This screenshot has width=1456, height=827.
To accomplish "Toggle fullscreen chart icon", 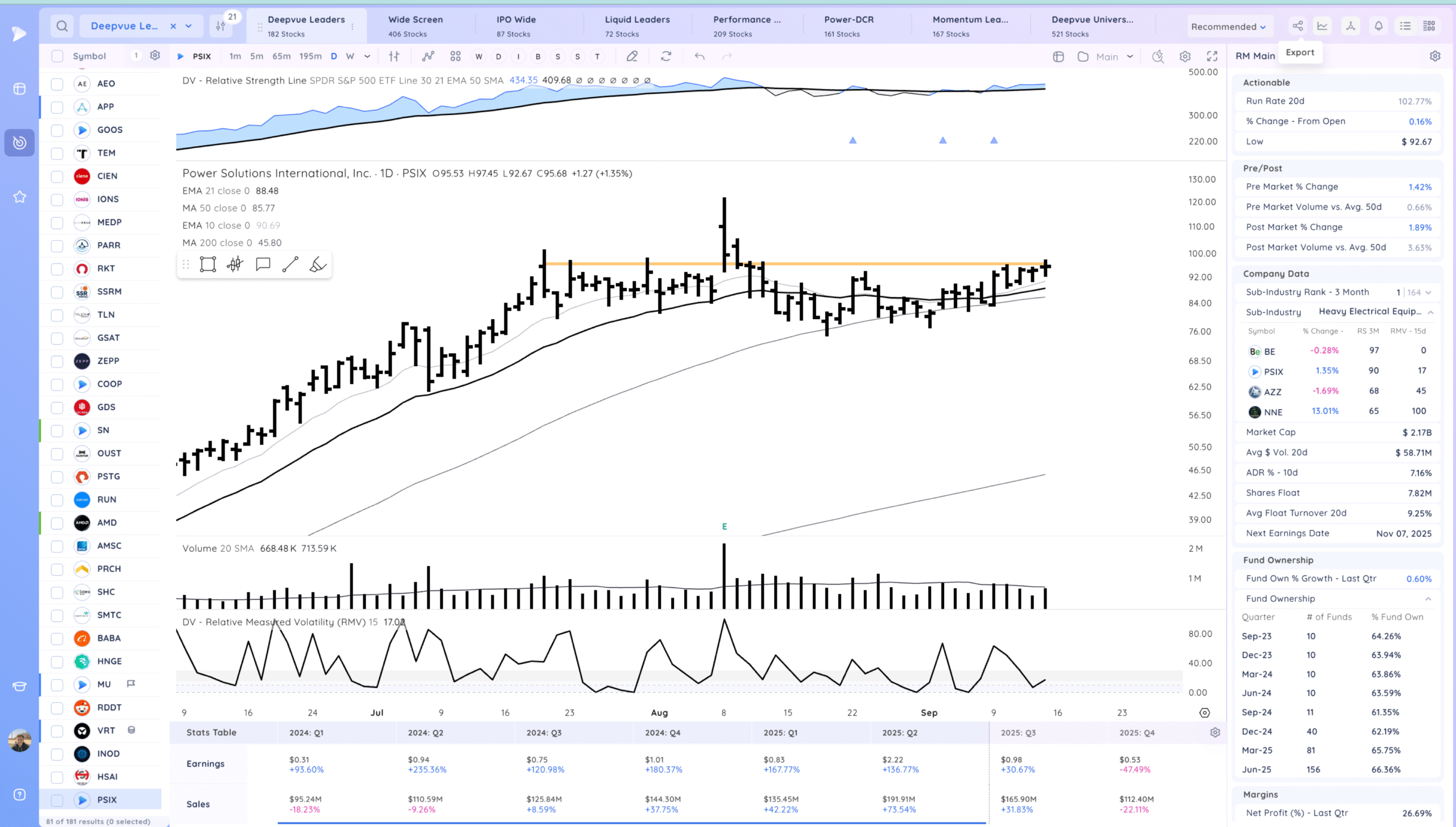I will pos(1212,56).
